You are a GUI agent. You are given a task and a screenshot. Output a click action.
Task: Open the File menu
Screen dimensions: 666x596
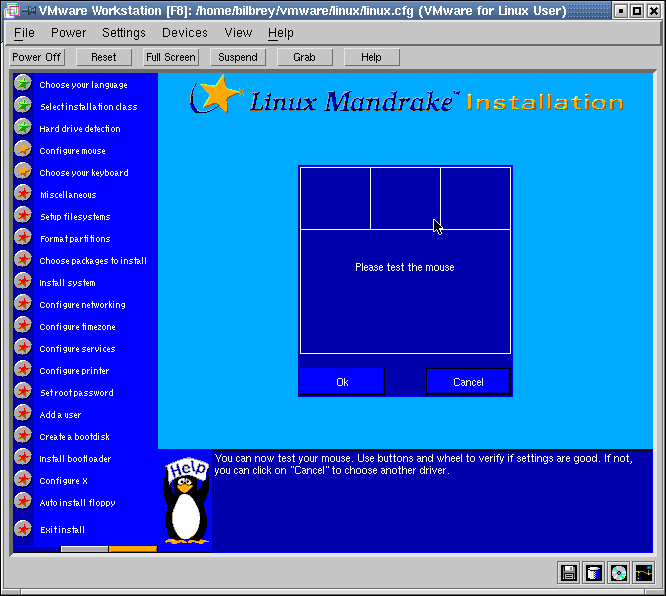pyautogui.click(x=24, y=33)
